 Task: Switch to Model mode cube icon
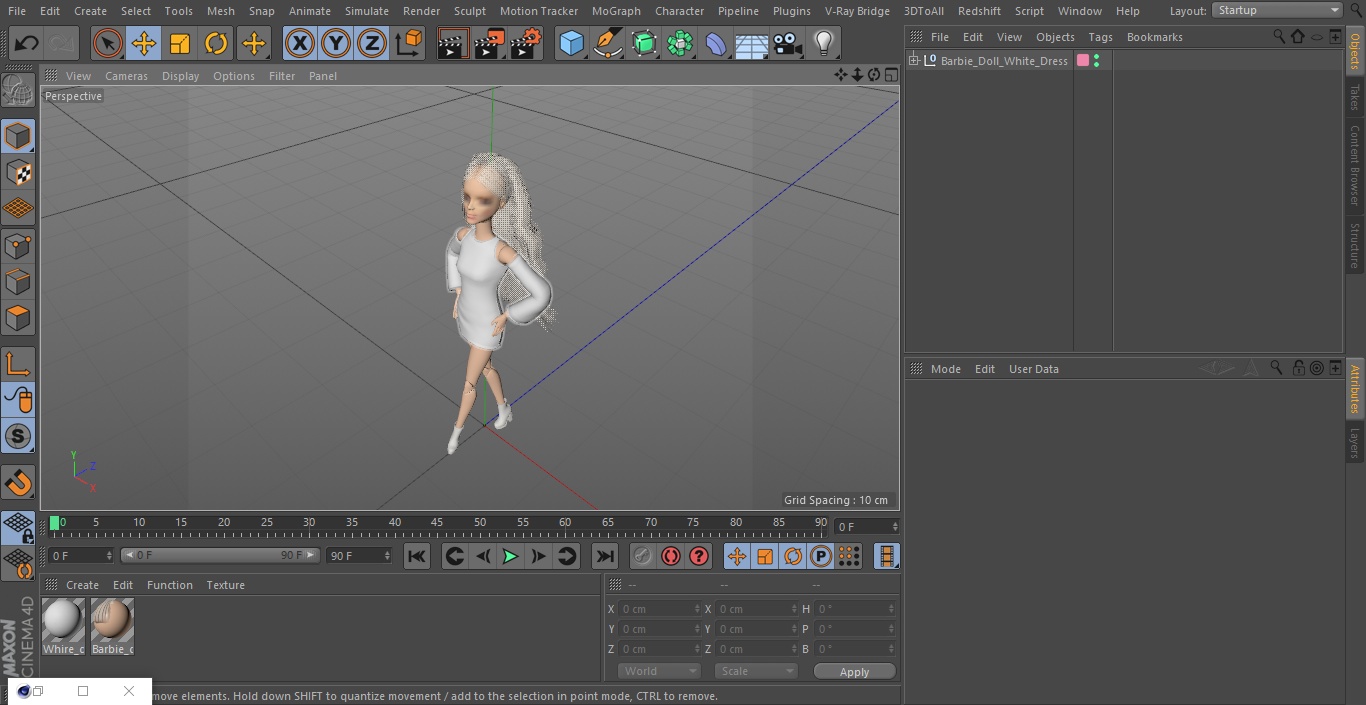point(18,136)
